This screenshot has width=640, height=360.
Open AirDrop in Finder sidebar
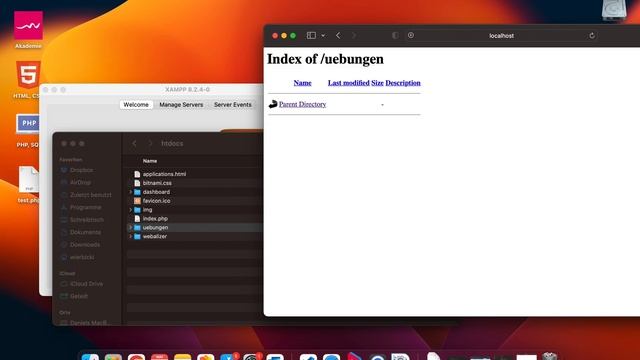point(80,182)
